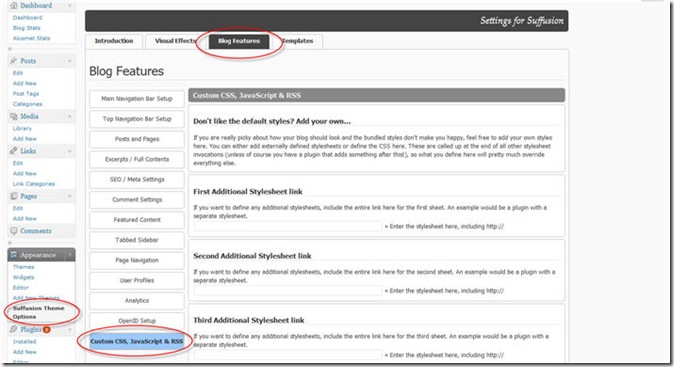Switch to the Introduction tab
674x367 pixels.
pyautogui.click(x=114, y=41)
